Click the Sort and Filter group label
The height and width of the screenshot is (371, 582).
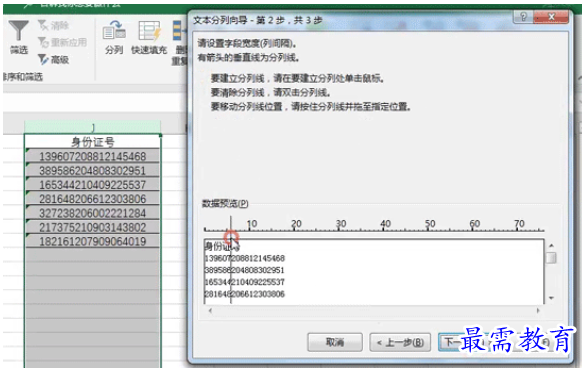click(23, 77)
